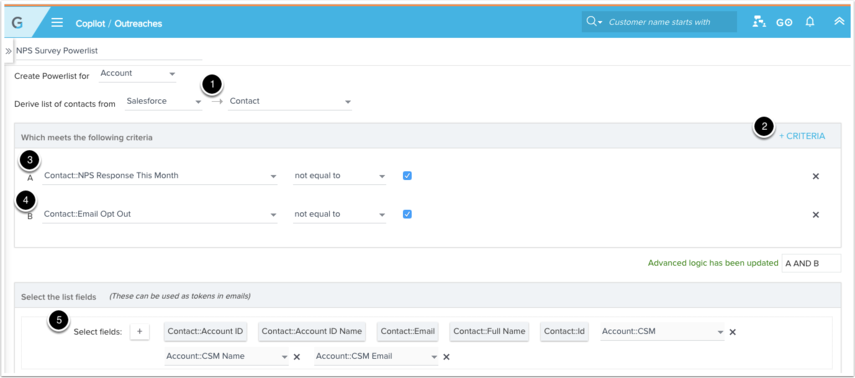The width and height of the screenshot is (855, 378).
Task: Click 'Select the list fields' header
Action: 58,297
